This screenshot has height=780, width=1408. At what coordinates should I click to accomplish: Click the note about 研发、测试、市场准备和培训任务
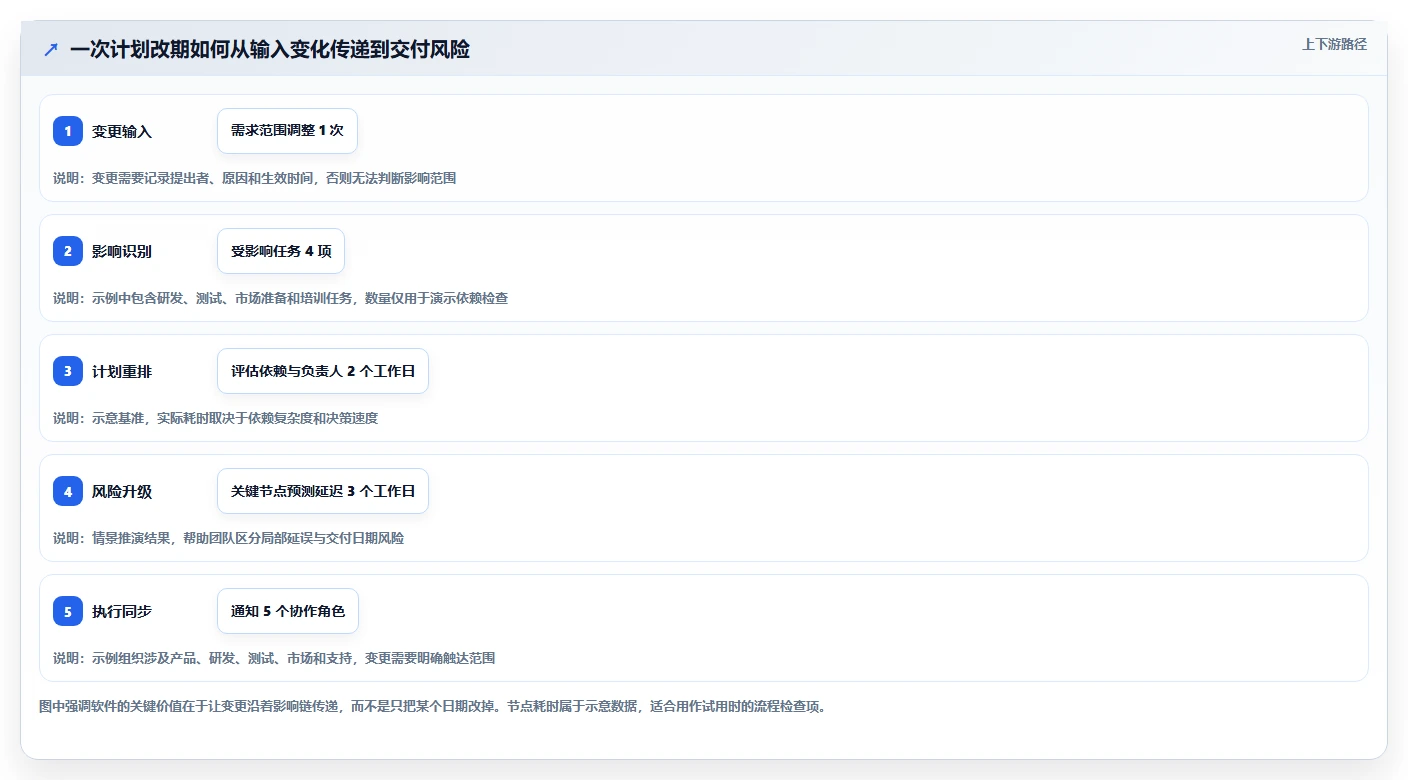[280, 298]
